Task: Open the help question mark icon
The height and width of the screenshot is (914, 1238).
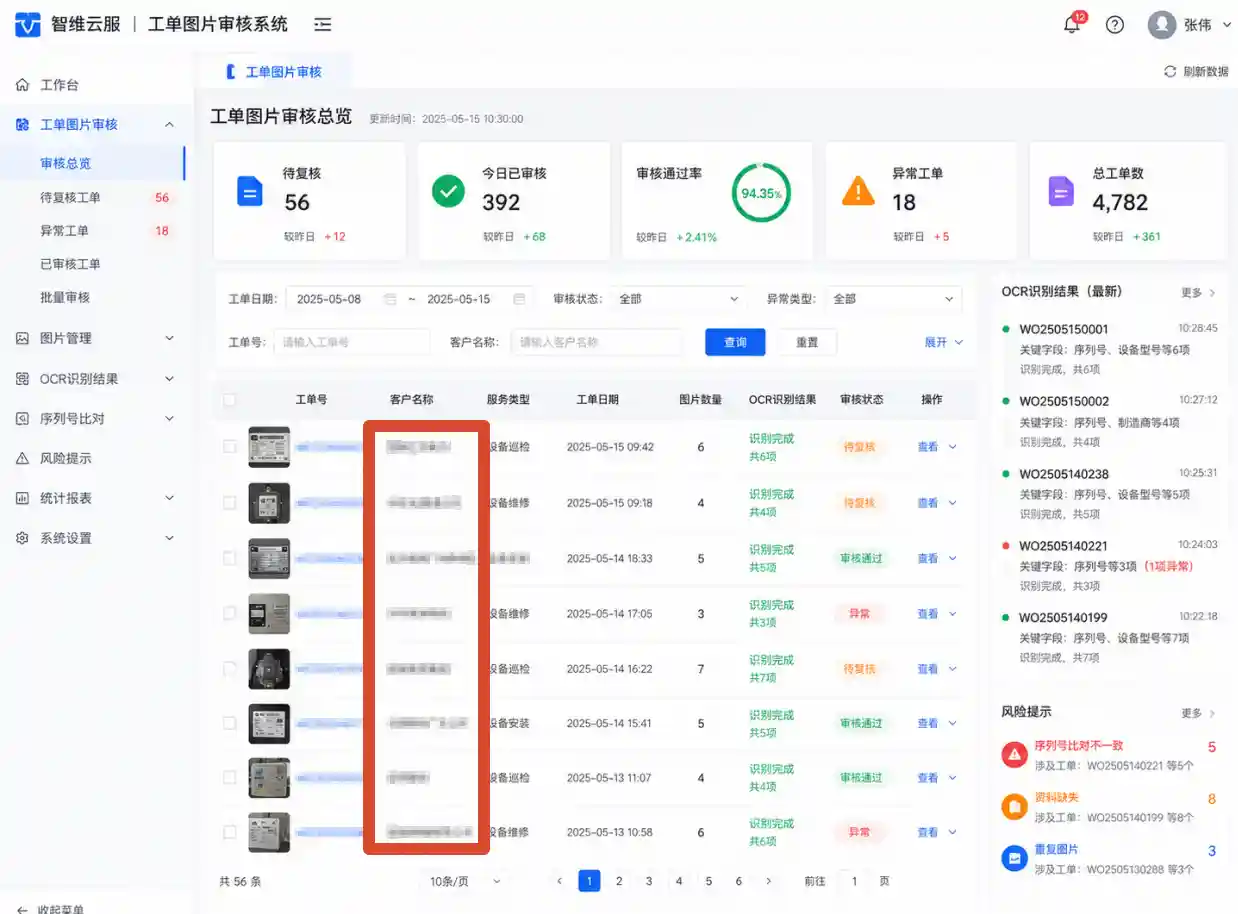Action: [1114, 25]
